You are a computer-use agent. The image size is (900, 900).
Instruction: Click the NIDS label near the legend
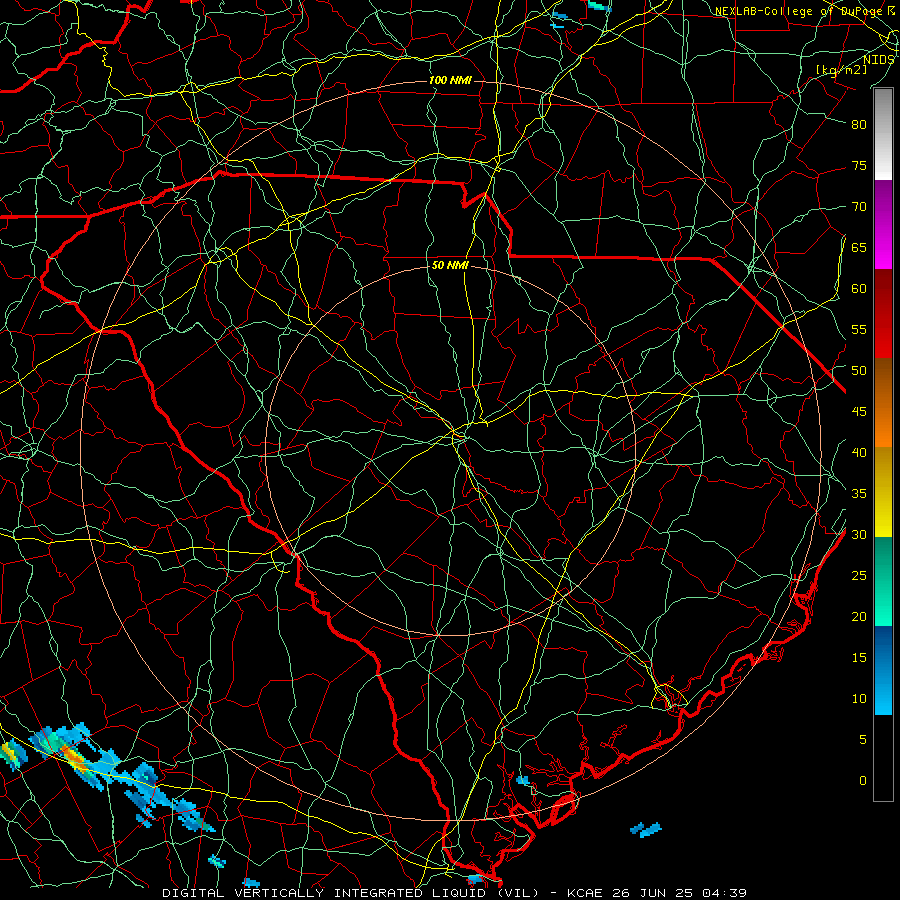click(879, 60)
